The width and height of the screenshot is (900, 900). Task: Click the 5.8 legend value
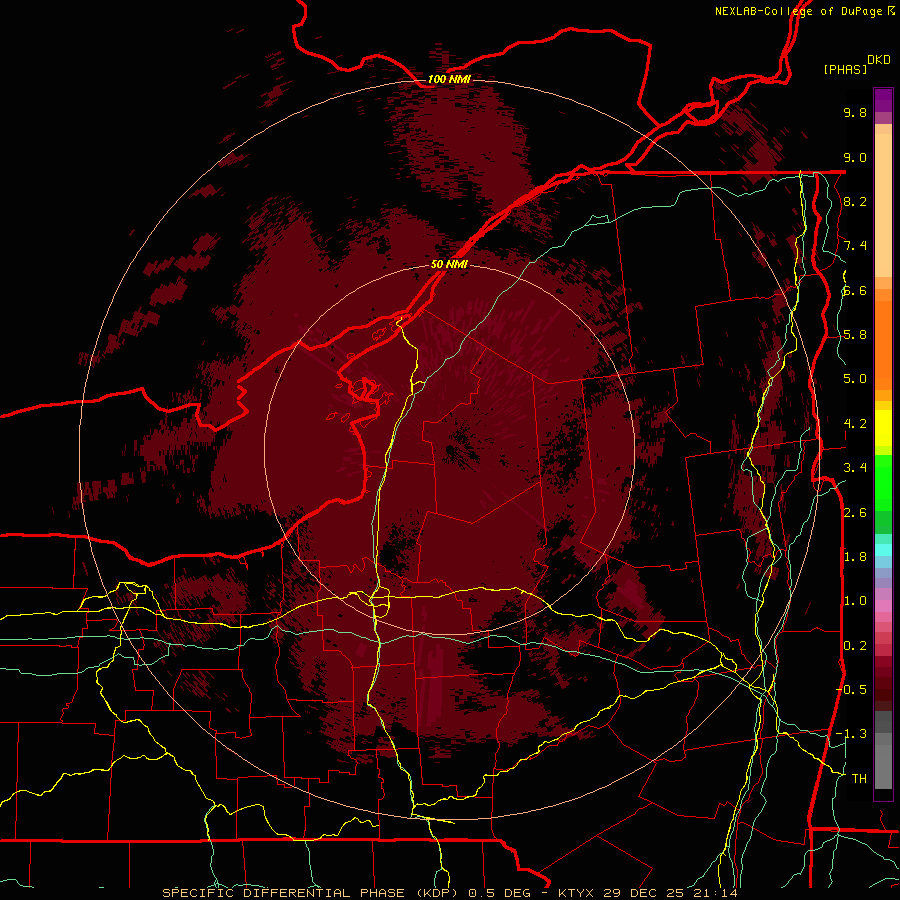[x=855, y=335]
